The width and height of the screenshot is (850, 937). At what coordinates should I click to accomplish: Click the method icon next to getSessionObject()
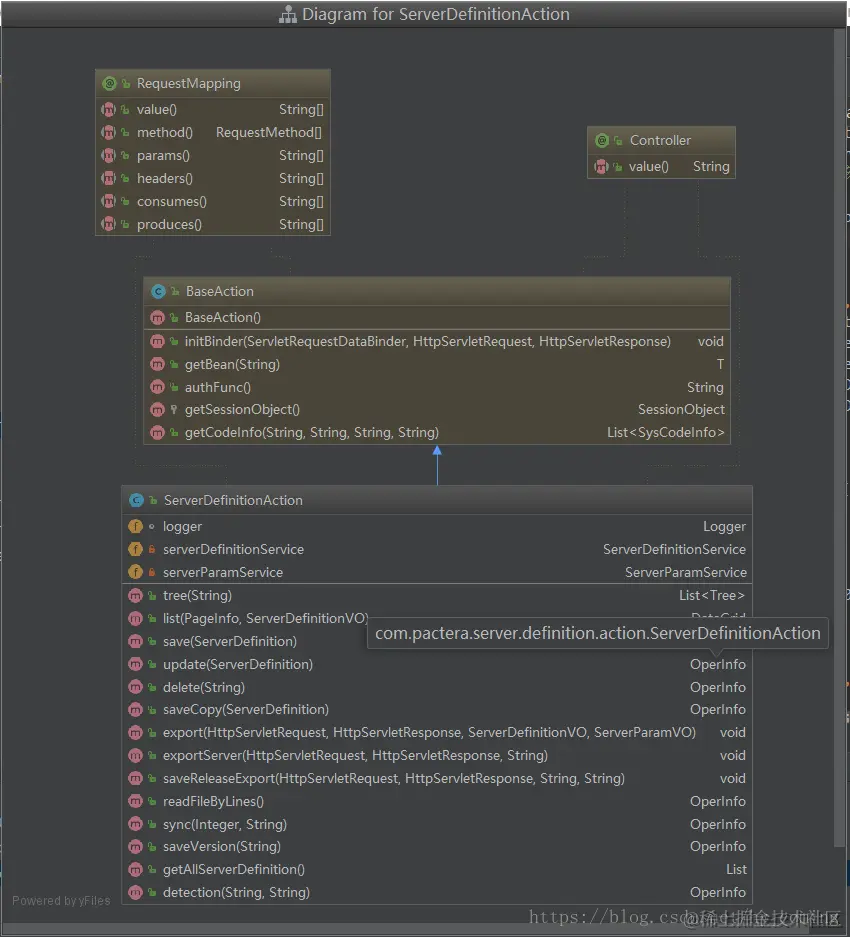tap(157, 409)
